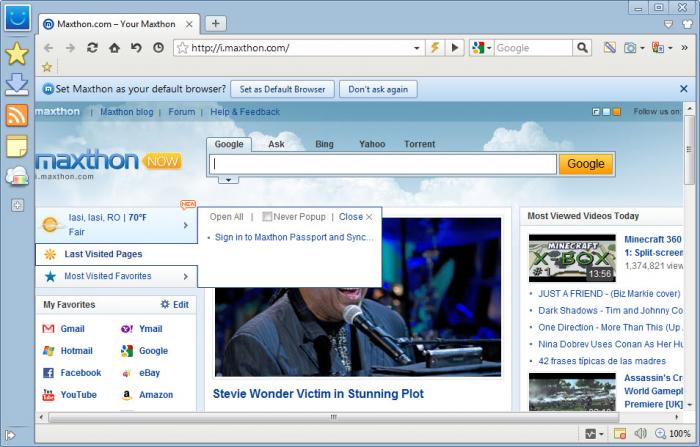Bookmark page with address bar star

pyautogui.click(x=182, y=48)
